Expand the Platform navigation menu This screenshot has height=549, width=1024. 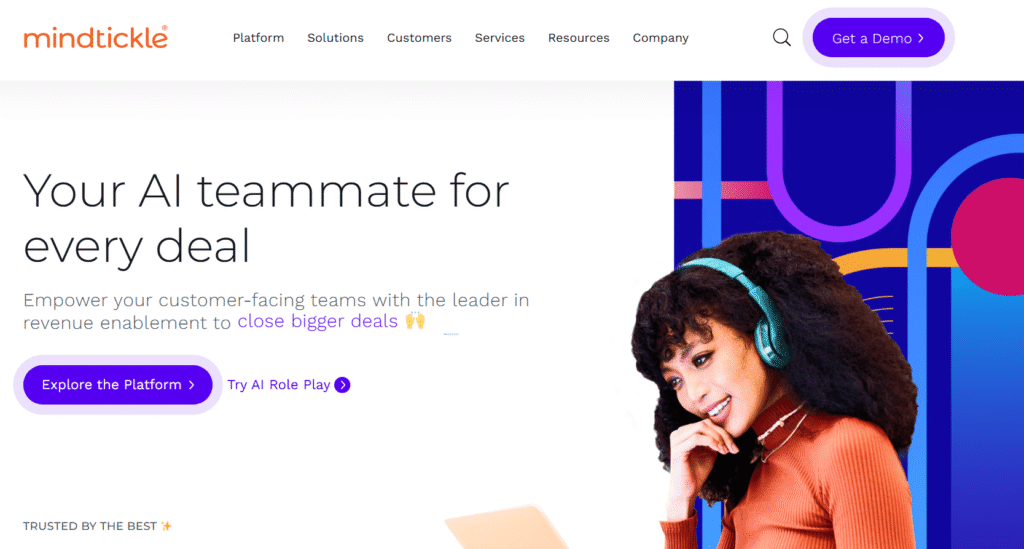(x=259, y=38)
